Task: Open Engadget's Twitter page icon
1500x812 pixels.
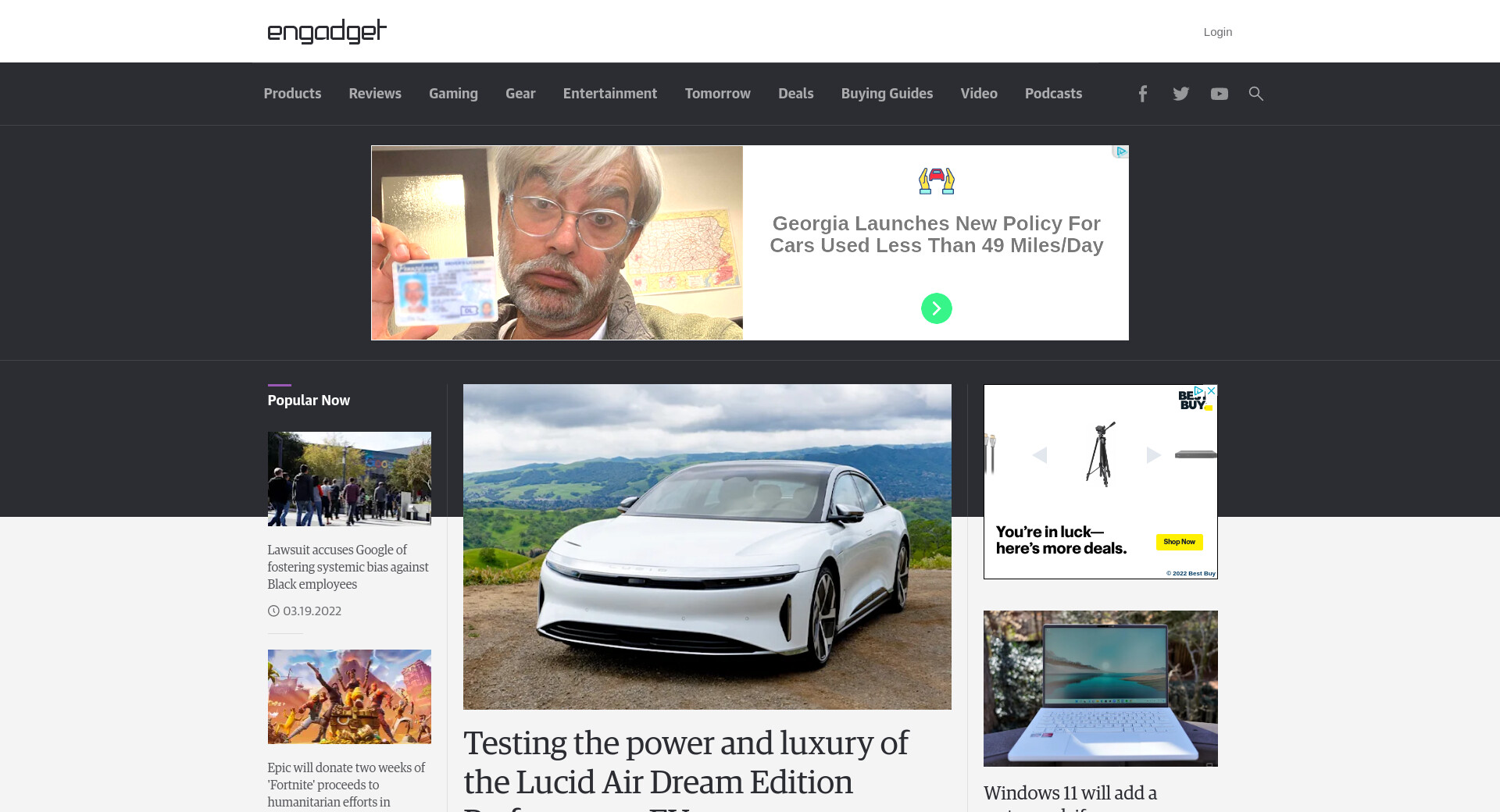Action: tap(1180, 94)
